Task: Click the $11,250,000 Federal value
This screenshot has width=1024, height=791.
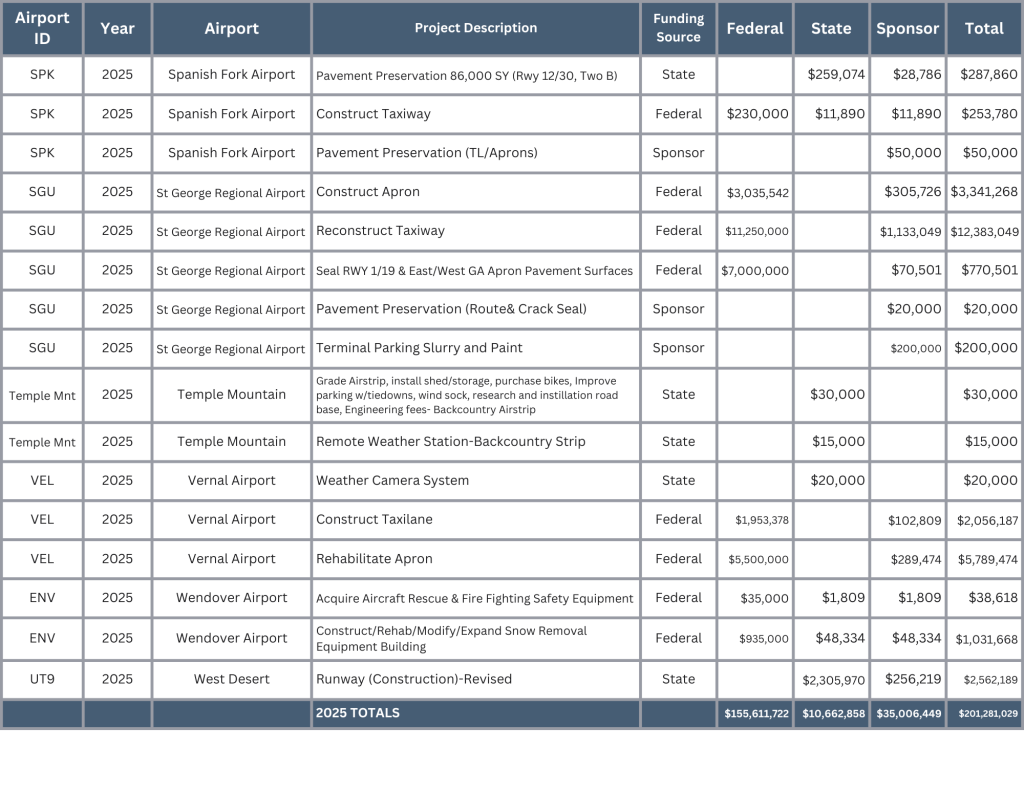Action: [x=755, y=231]
